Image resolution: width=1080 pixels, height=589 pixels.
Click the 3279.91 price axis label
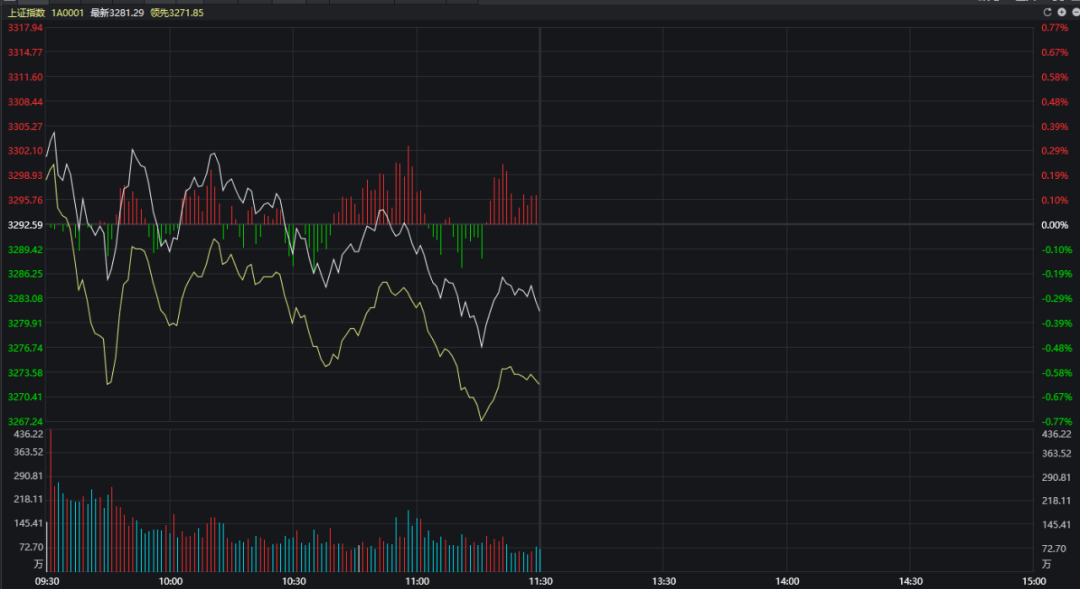click(25, 324)
